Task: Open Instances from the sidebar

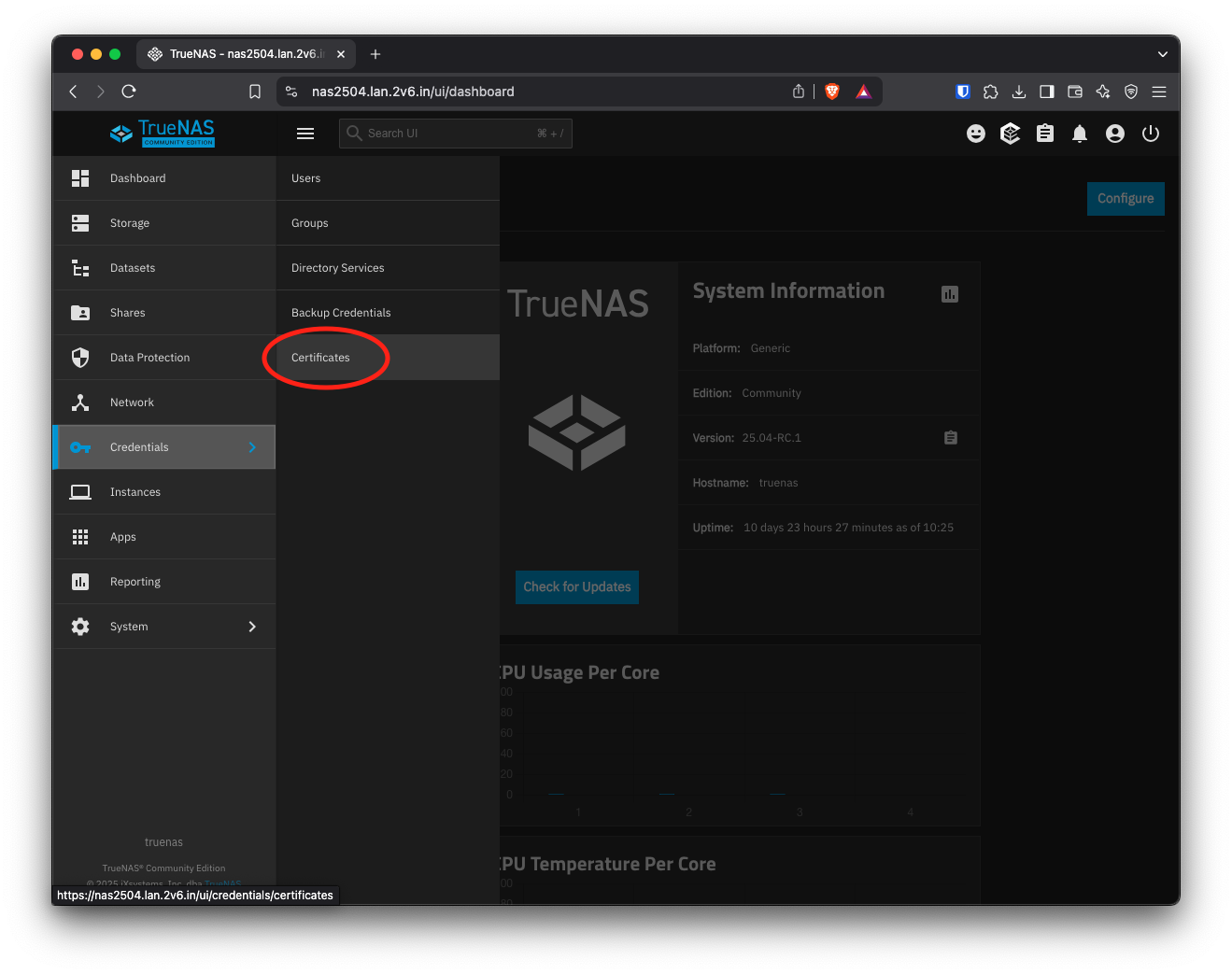Action: [x=164, y=492]
